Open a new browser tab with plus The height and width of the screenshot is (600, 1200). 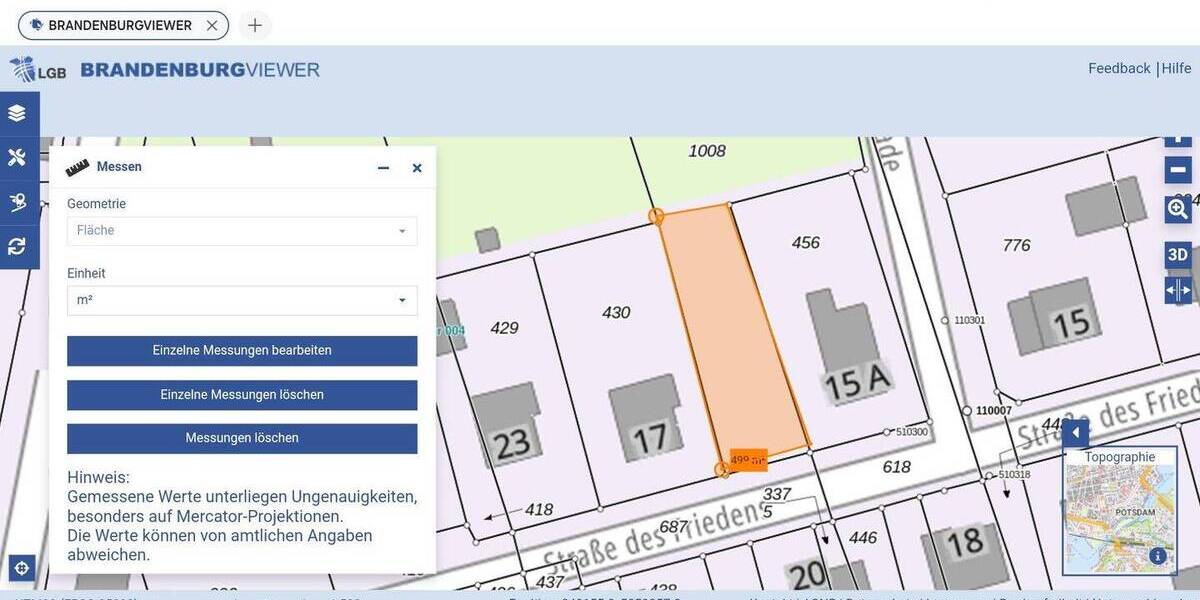click(x=255, y=25)
